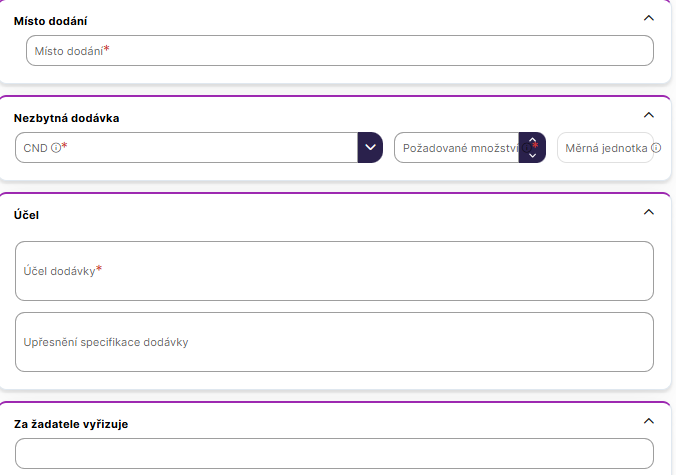This screenshot has width=676, height=475.
Task: Collapse the Nezbytná dodávka section
Action: pos(649,115)
